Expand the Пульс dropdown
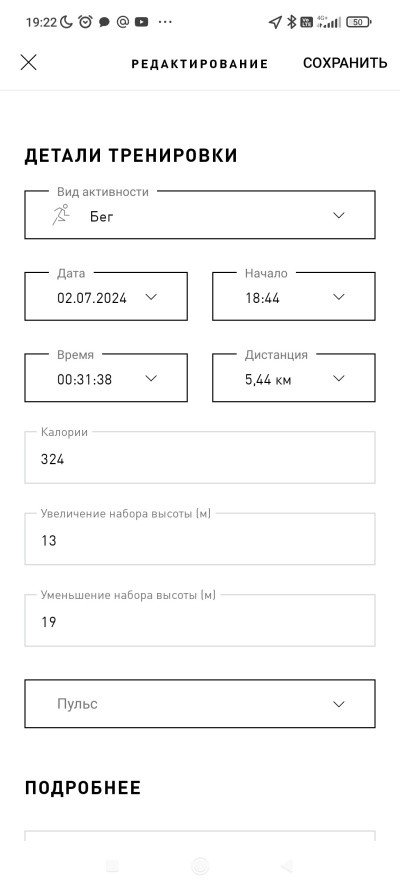 (199, 704)
